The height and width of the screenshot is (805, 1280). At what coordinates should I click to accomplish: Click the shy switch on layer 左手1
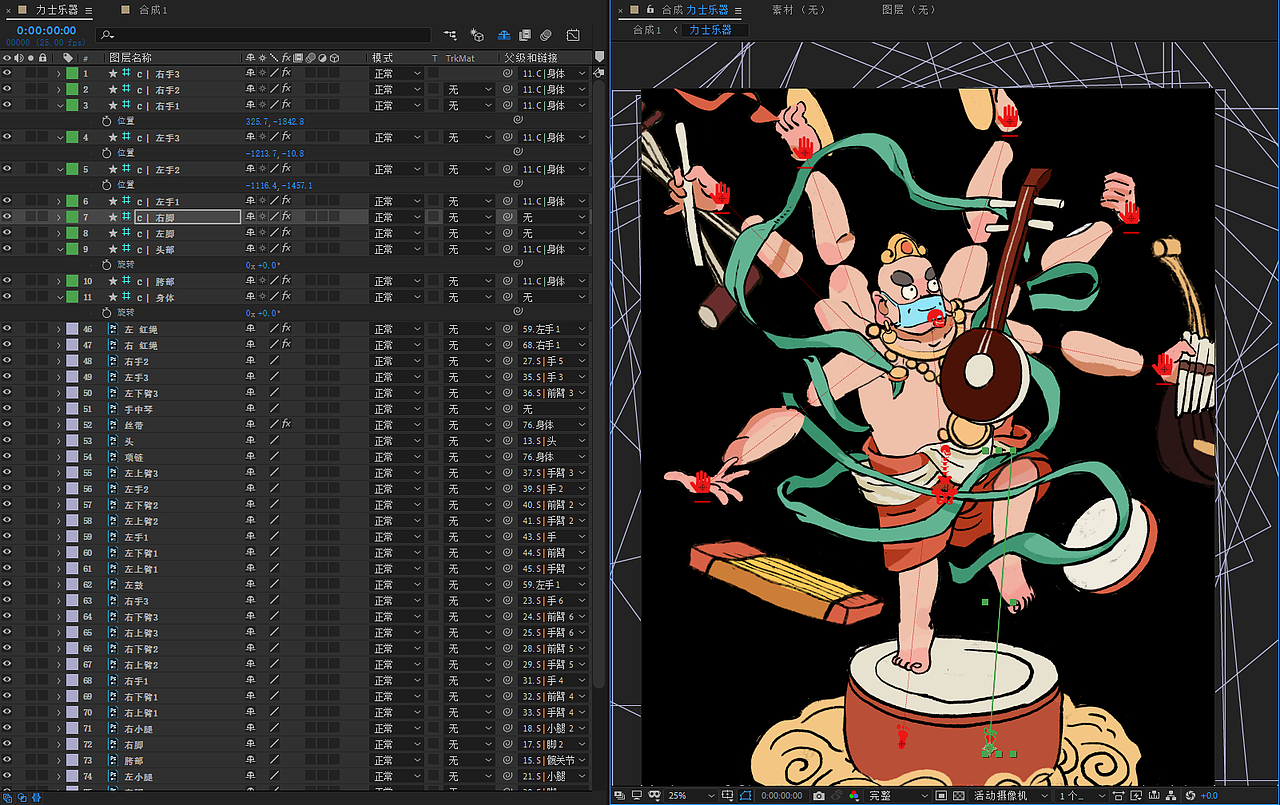tap(250, 201)
